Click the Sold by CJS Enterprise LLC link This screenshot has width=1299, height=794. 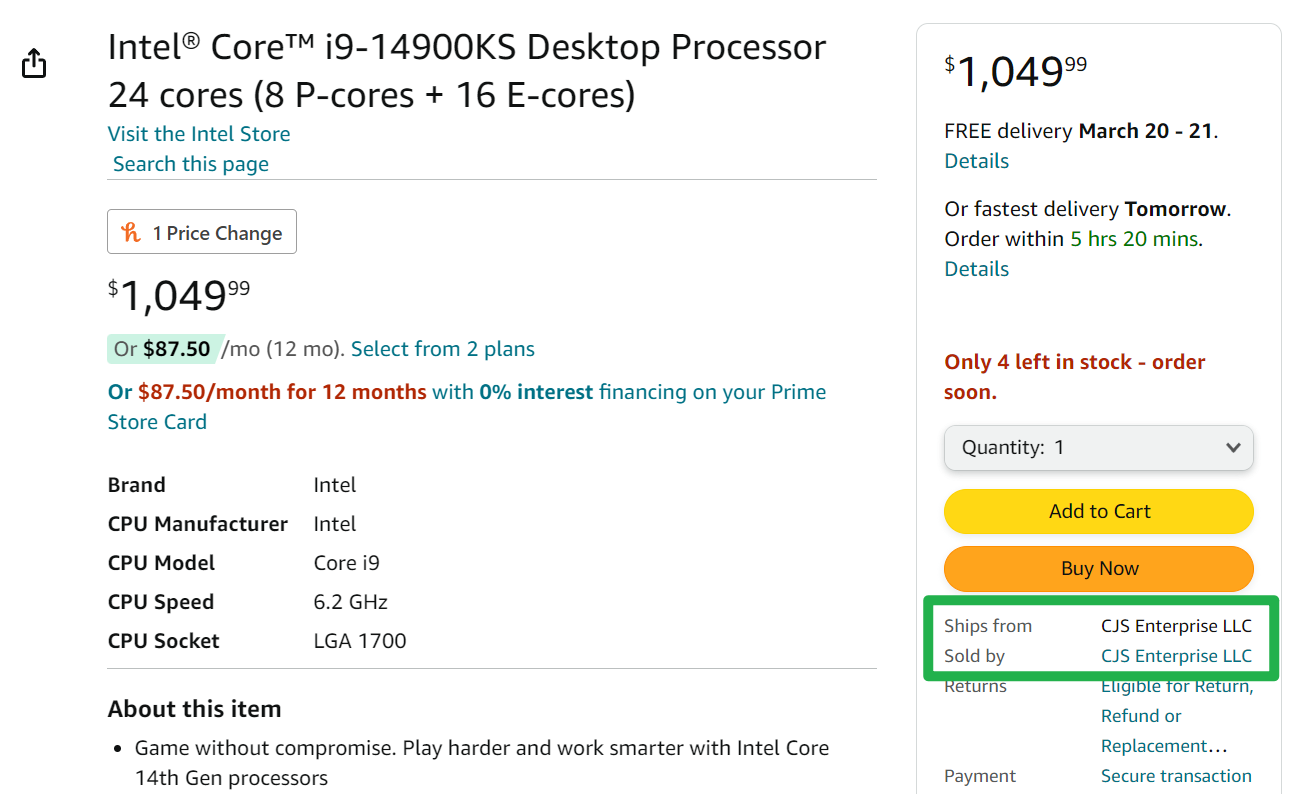pyautogui.click(x=1176, y=656)
